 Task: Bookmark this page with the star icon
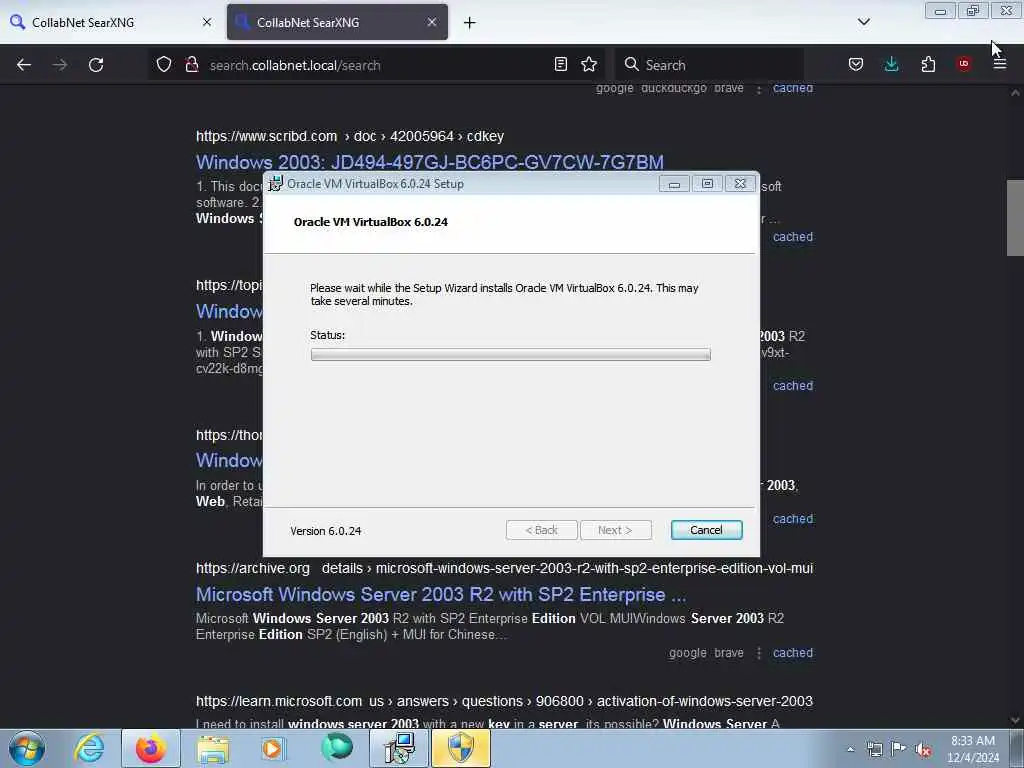[x=589, y=64]
